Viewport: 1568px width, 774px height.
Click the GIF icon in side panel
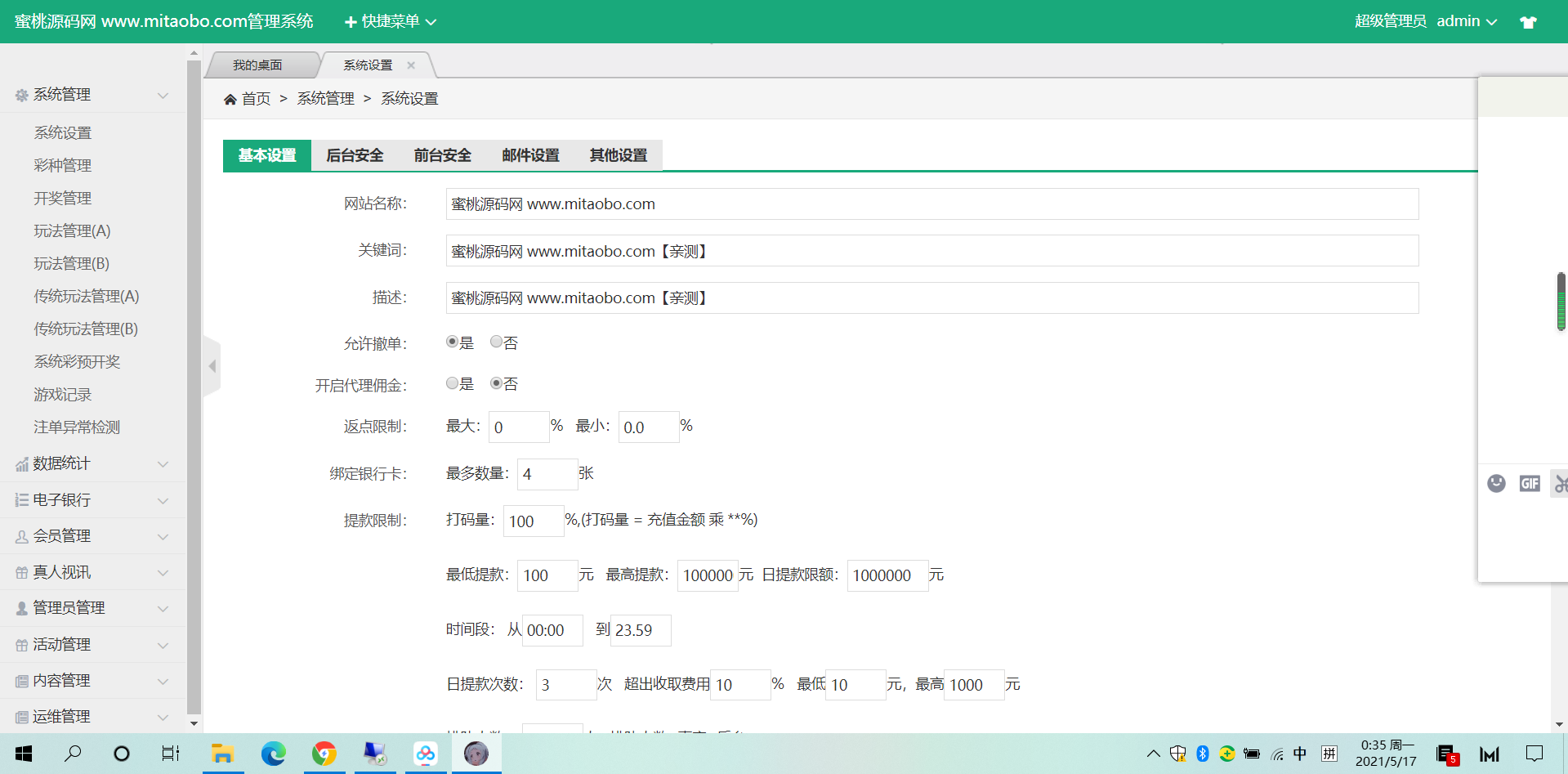1530,484
